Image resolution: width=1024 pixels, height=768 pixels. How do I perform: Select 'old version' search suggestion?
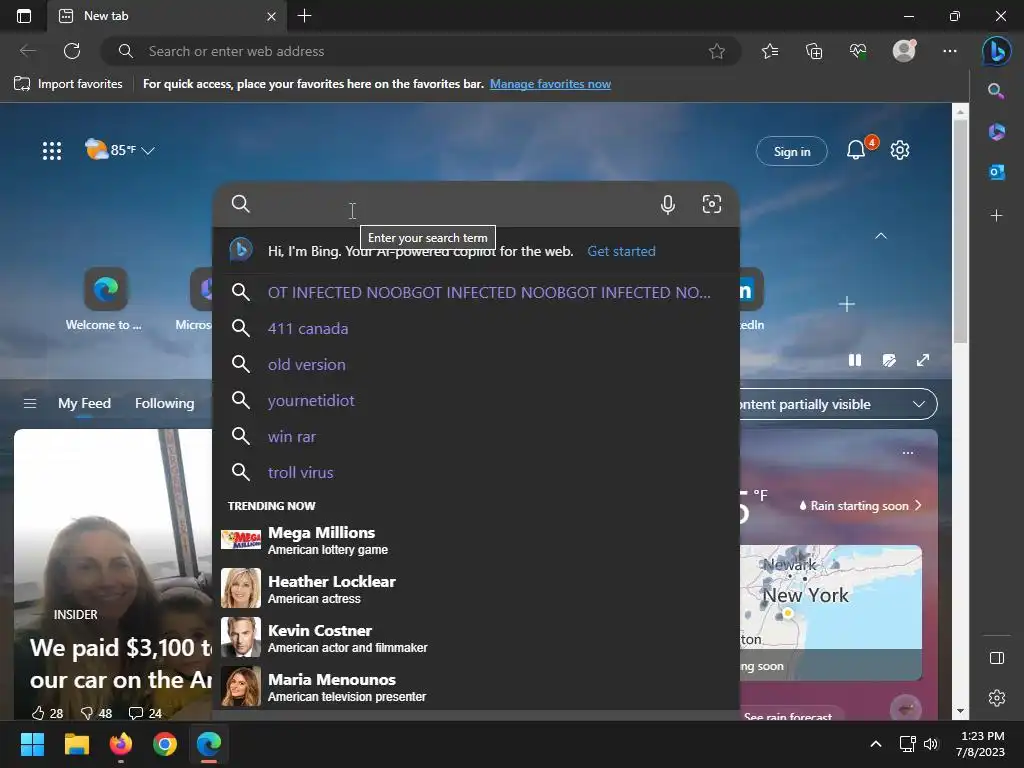pos(476,364)
